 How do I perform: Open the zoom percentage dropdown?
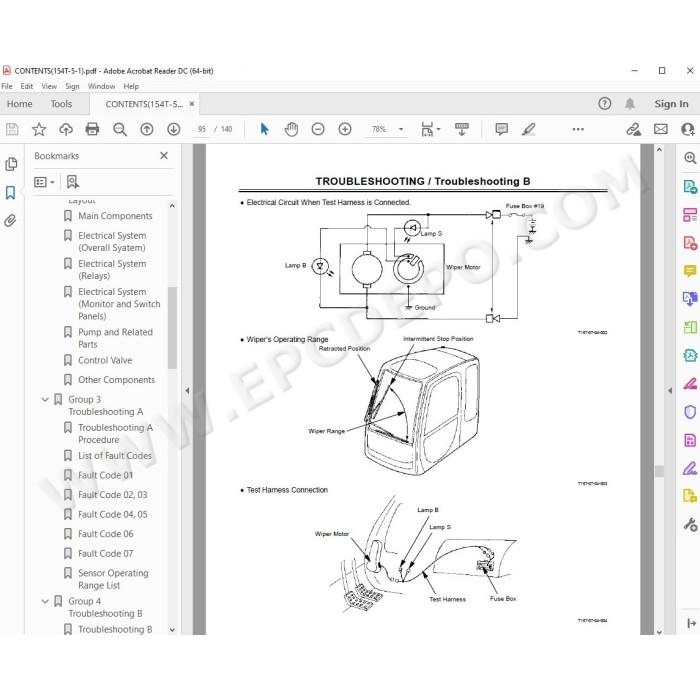tap(401, 129)
